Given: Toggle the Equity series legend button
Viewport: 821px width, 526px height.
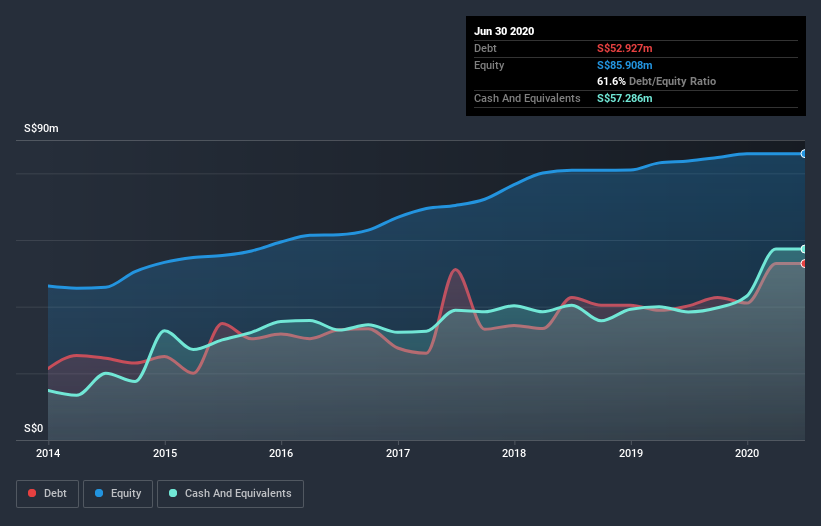Looking at the screenshot, I should pos(118,494).
